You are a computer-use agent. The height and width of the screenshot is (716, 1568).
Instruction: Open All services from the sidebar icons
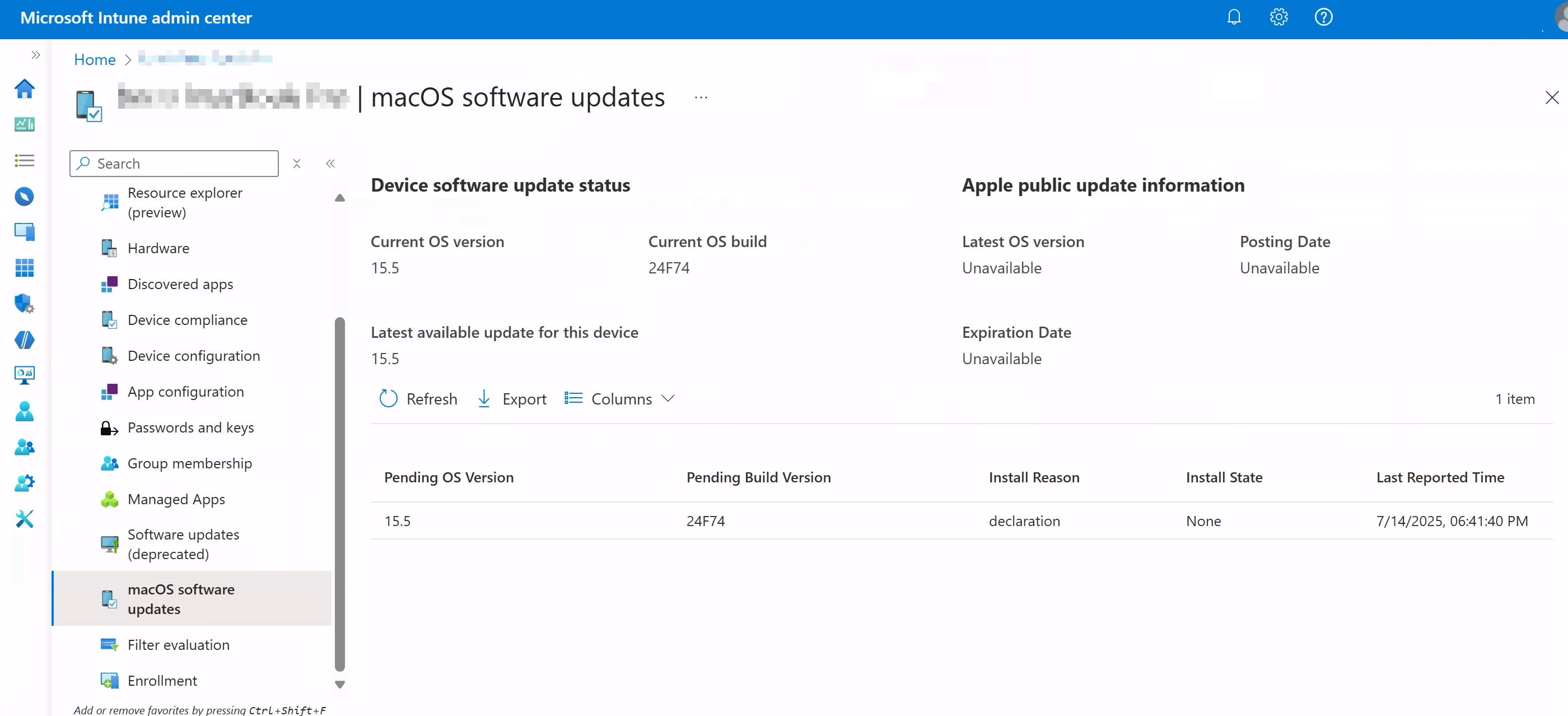[x=24, y=160]
